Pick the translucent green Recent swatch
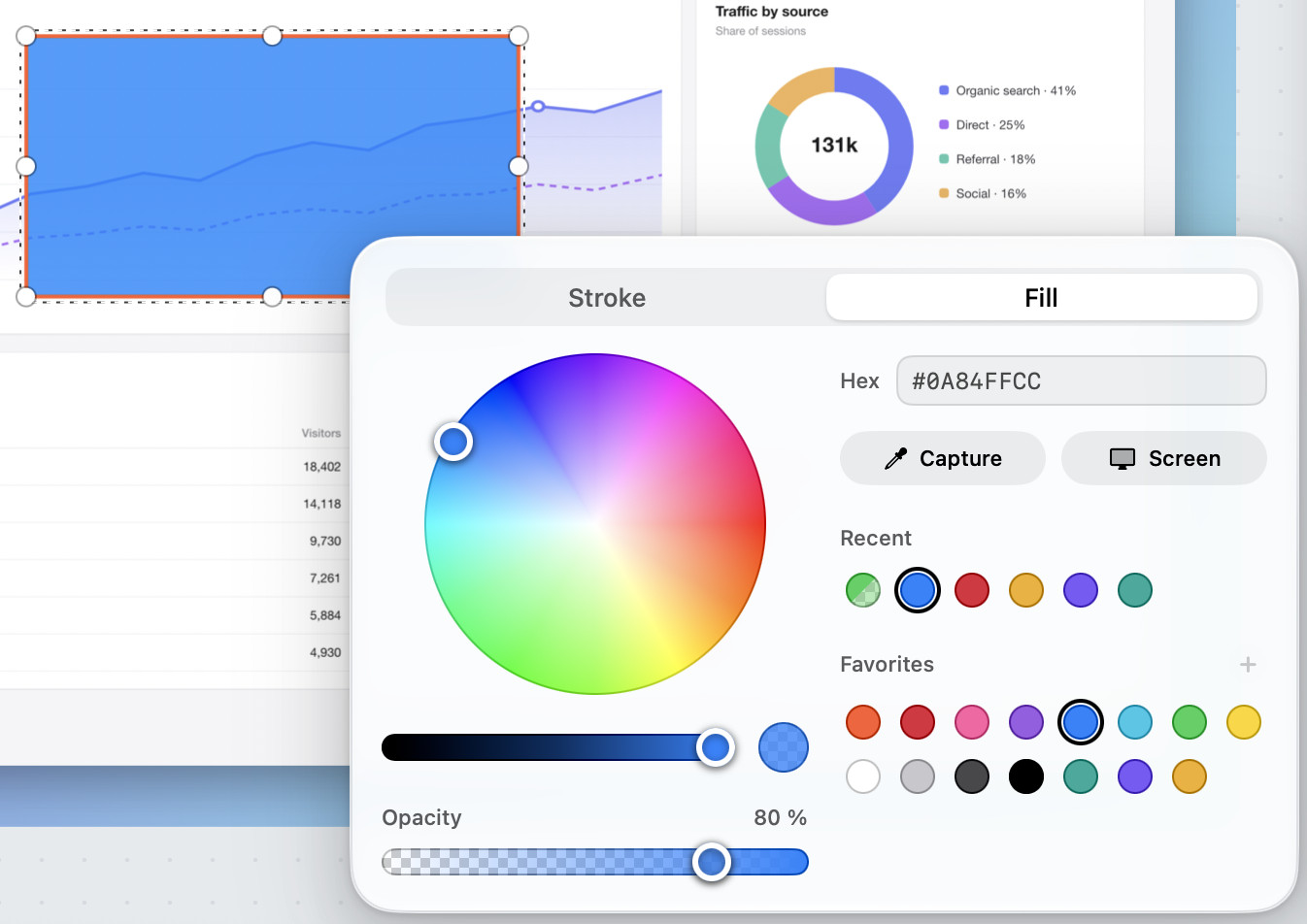The height and width of the screenshot is (924, 1307). [863, 590]
